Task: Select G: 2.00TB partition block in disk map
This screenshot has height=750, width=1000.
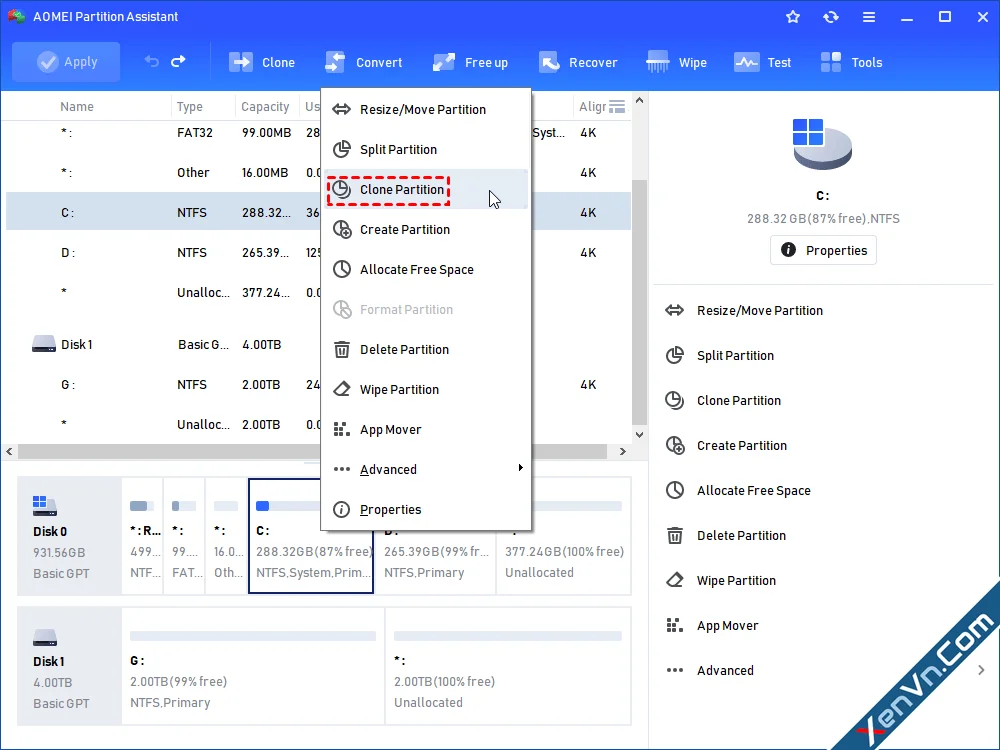Action: point(253,666)
